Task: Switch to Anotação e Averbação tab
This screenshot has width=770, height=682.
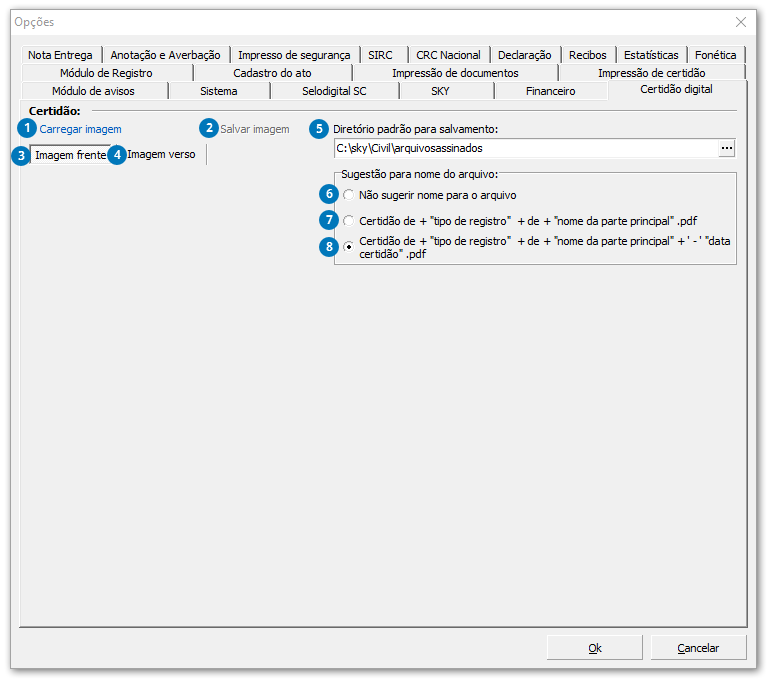Action: coord(165,55)
